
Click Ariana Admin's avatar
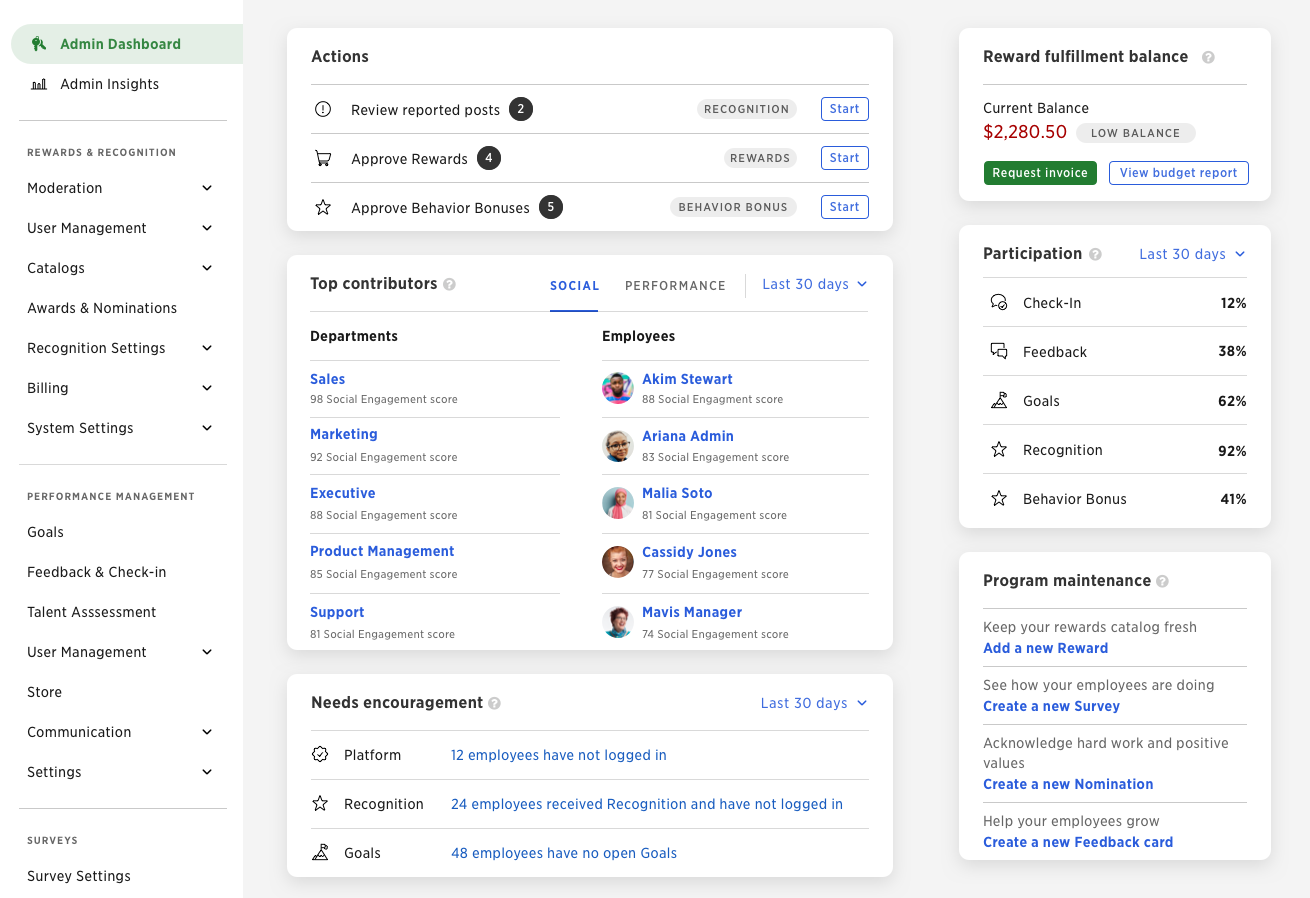tap(618, 446)
